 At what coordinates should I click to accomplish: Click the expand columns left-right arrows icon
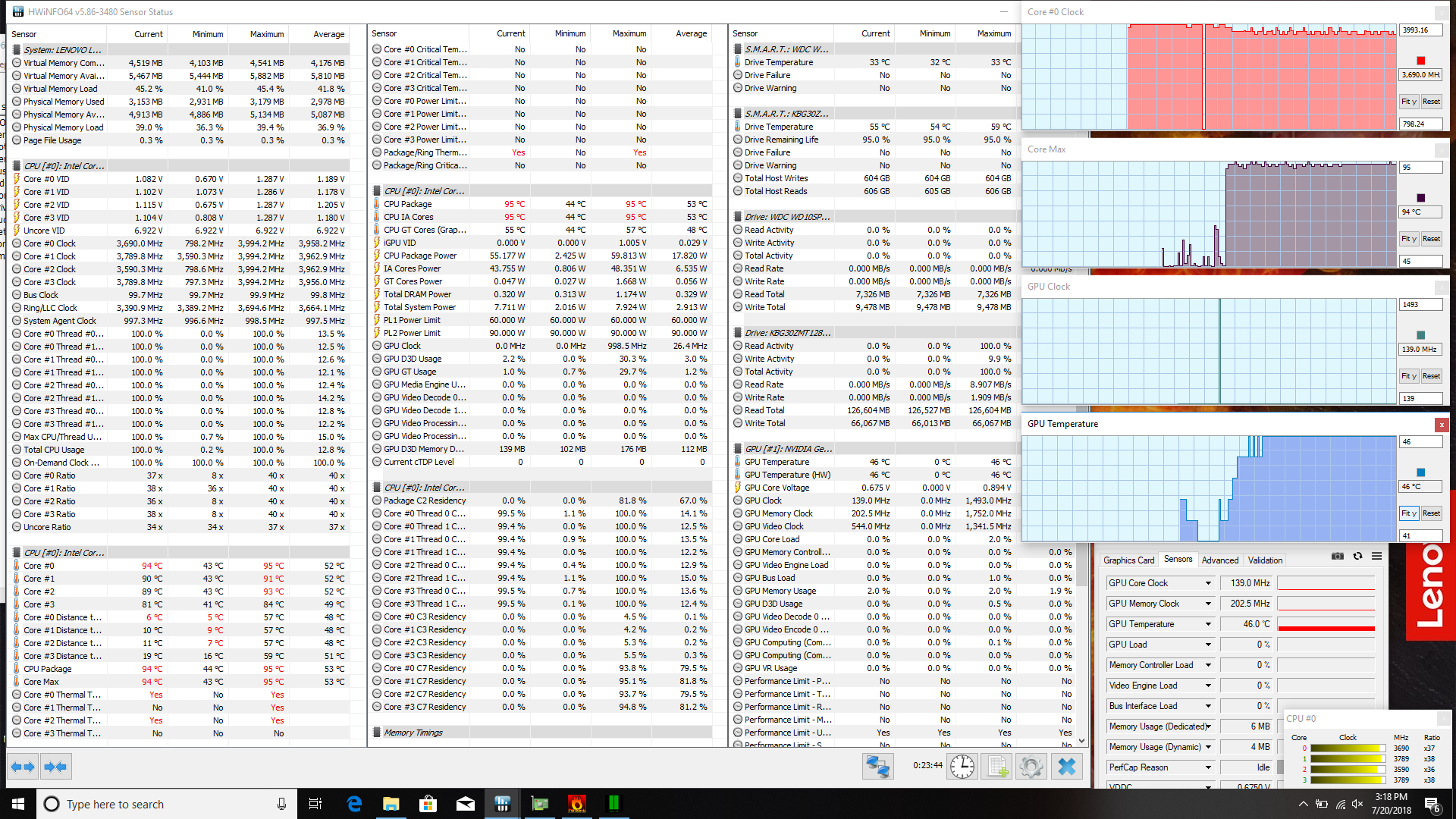click(23, 767)
